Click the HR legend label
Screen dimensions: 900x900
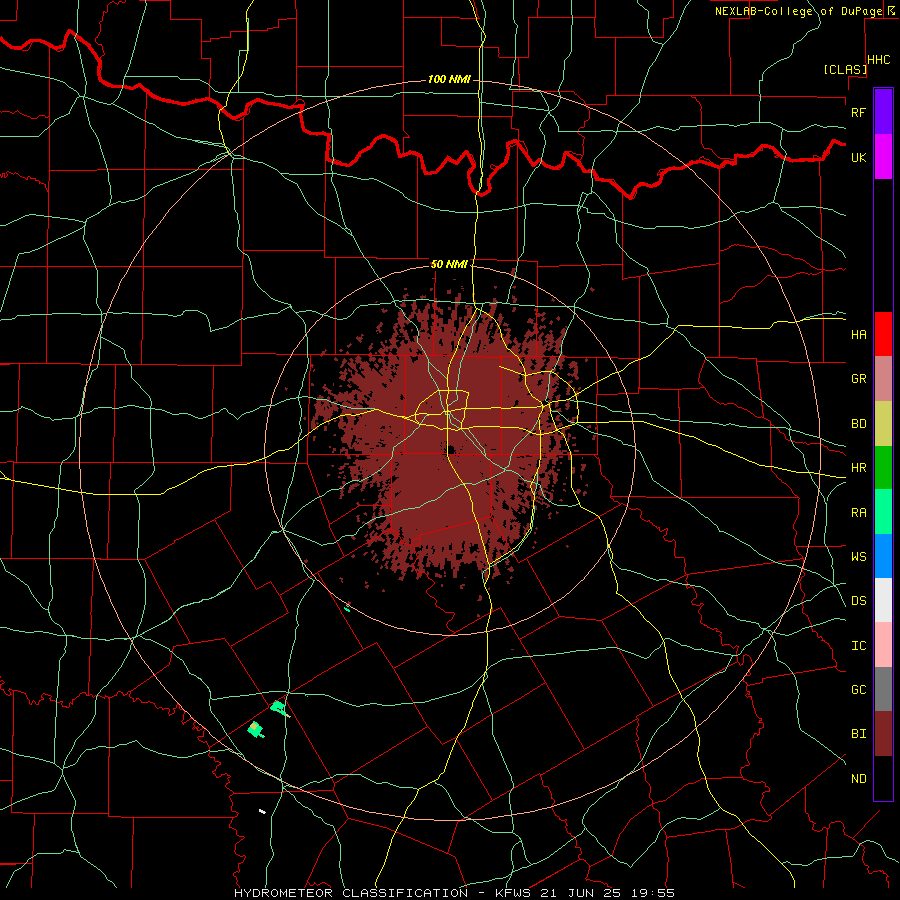[858, 468]
